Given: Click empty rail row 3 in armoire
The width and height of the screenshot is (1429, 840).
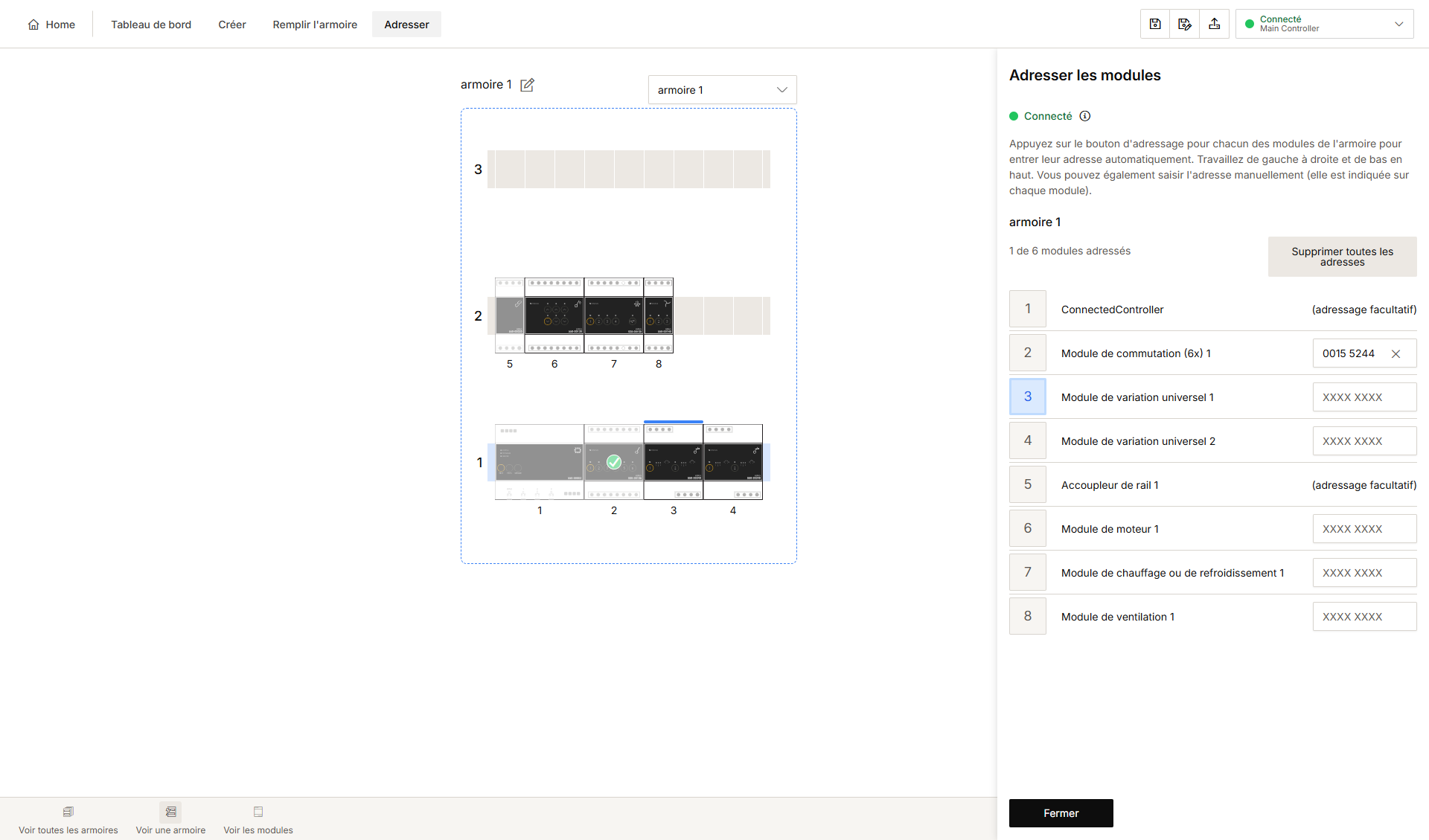Looking at the screenshot, I should point(629,169).
